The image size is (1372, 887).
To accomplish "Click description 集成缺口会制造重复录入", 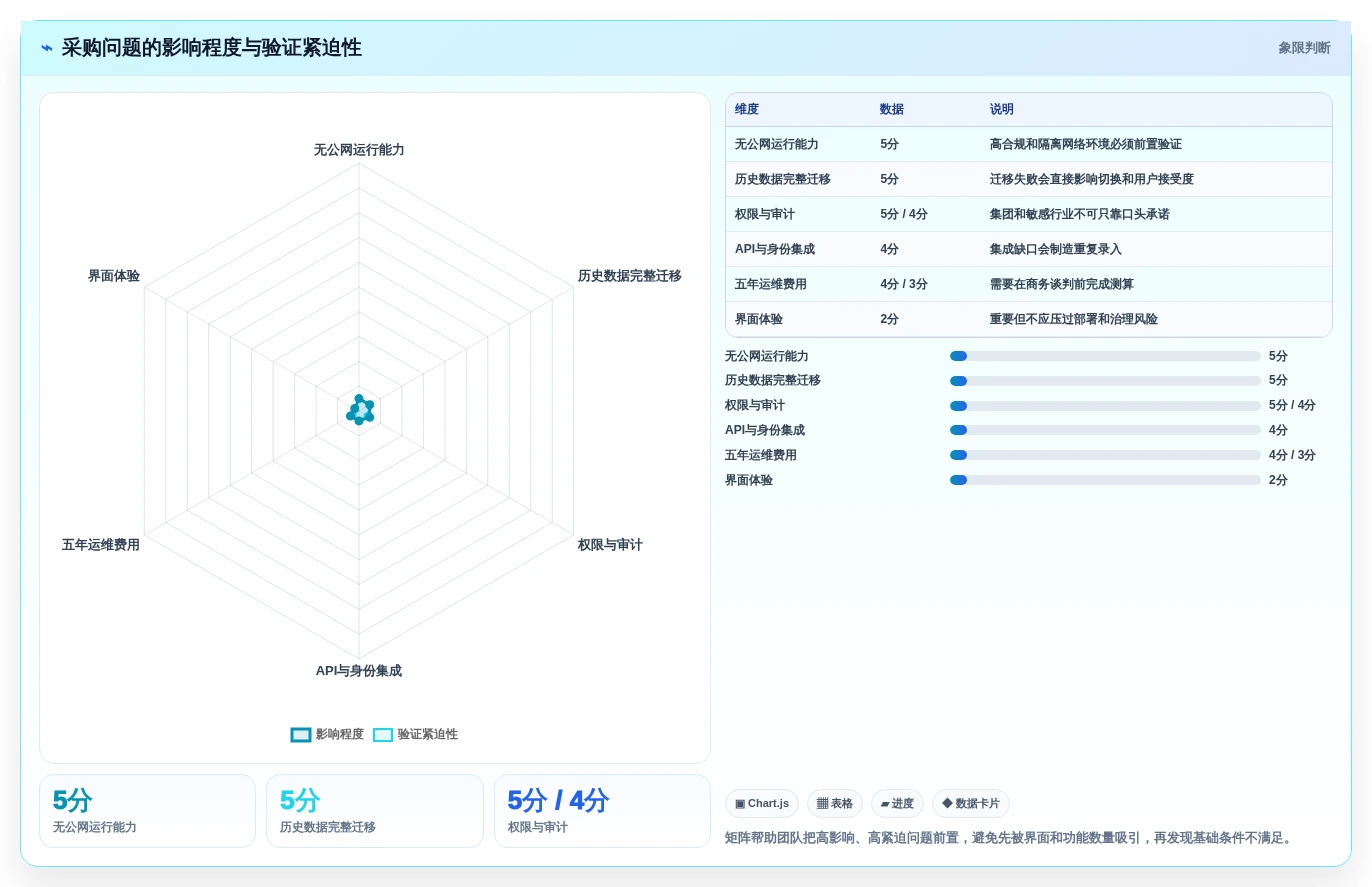I will (x=1056, y=249).
